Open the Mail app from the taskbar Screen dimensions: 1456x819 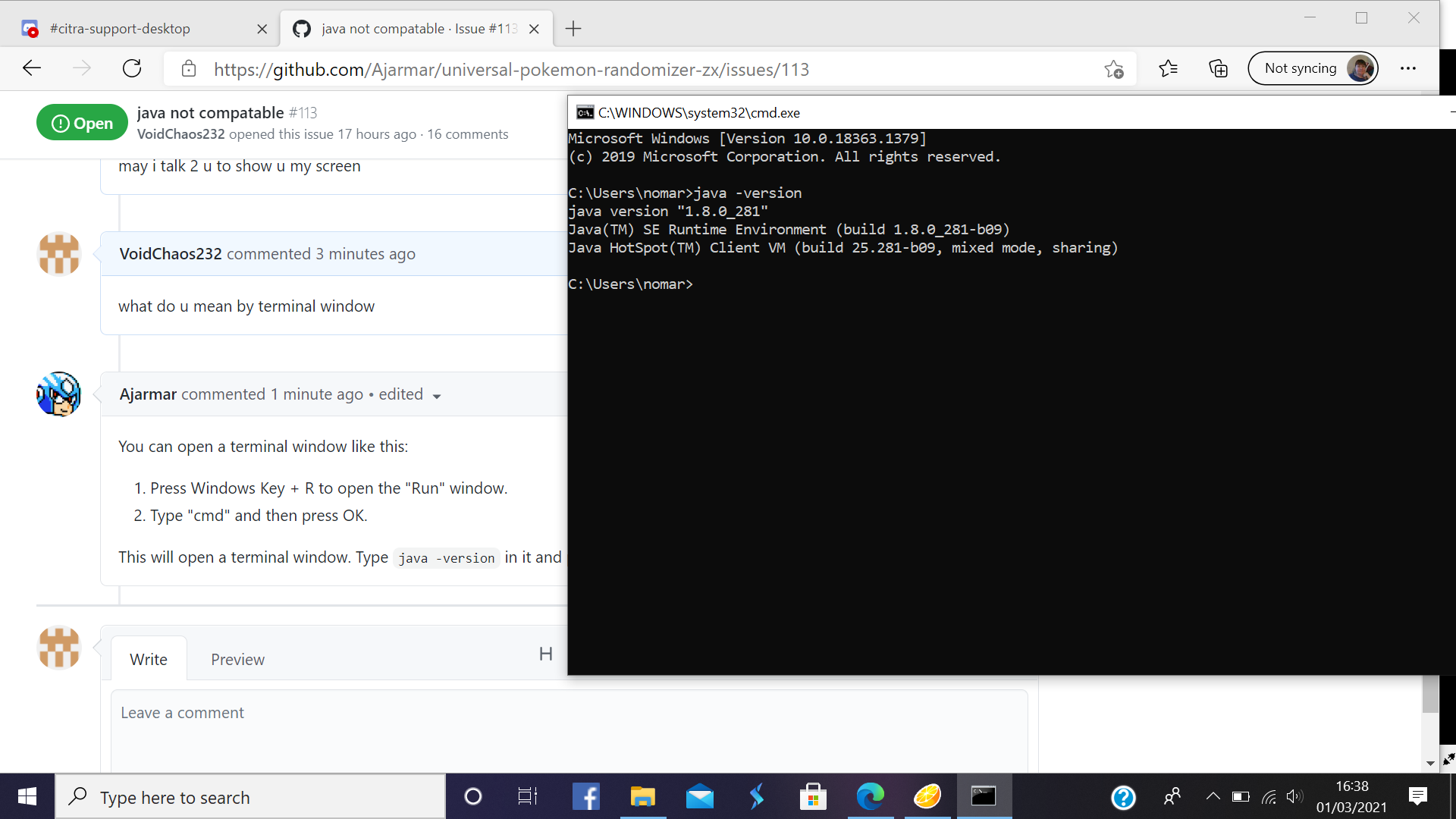(699, 796)
